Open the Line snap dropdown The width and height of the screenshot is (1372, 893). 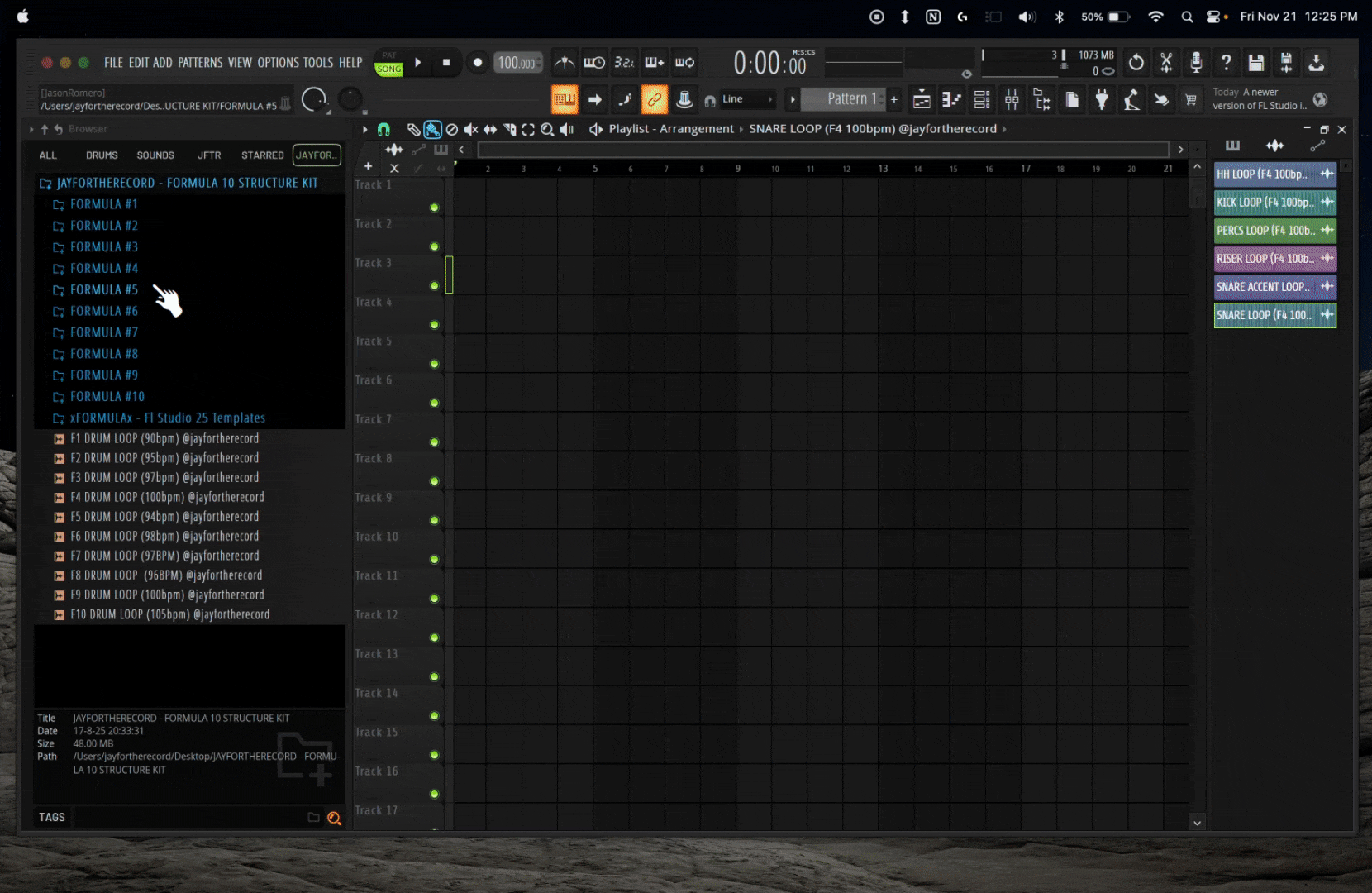tap(747, 100)
